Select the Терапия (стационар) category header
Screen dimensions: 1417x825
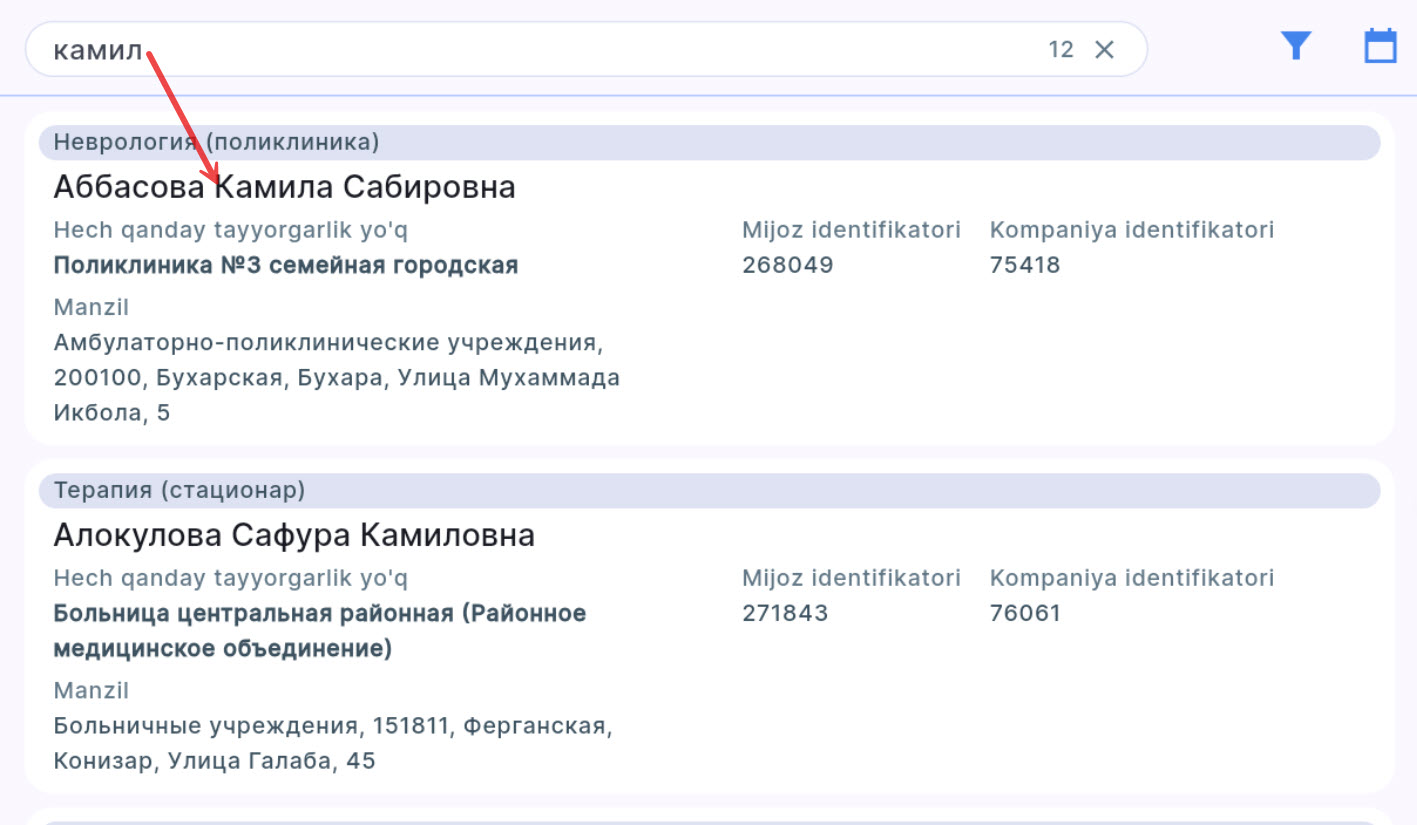[179, 490]
